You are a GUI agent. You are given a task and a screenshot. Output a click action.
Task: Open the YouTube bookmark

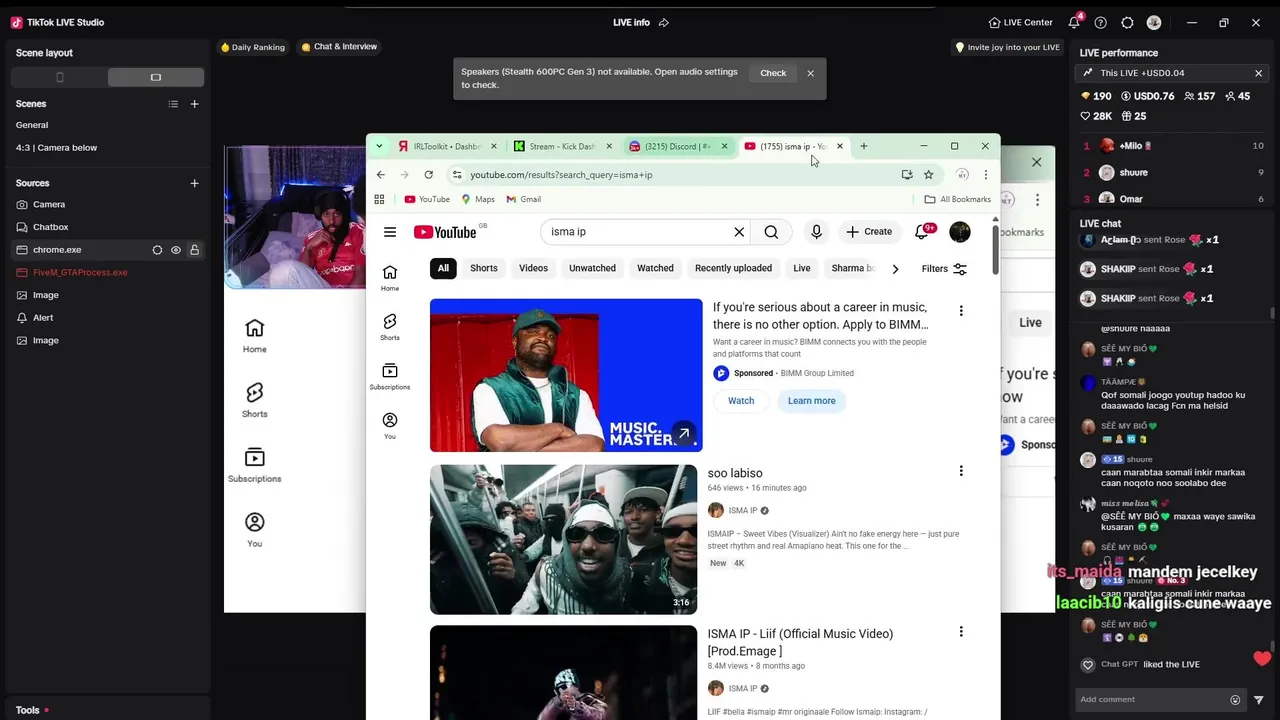427,199
